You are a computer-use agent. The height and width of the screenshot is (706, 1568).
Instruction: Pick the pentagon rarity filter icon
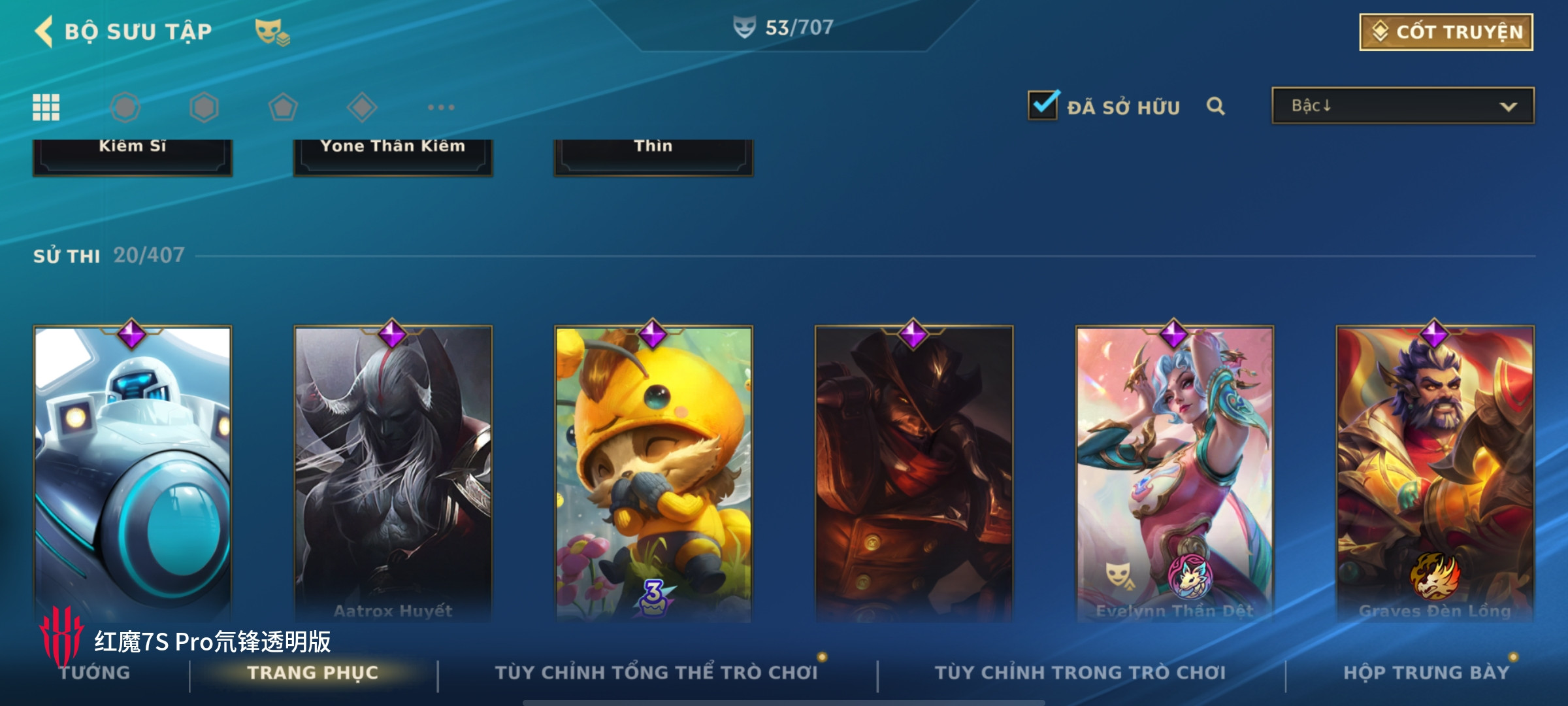[x=283, y=107]
